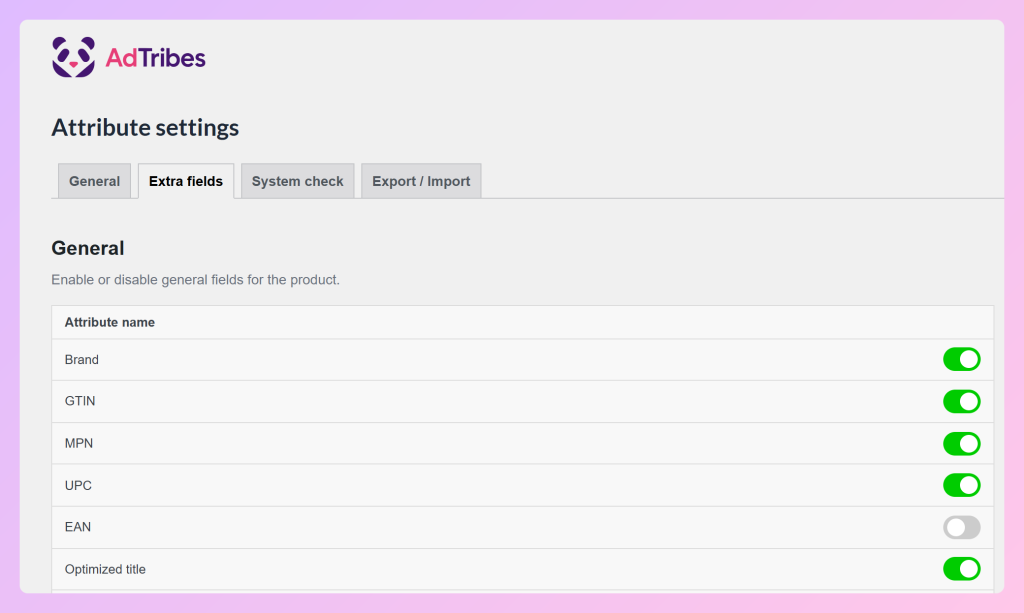Turn off the GTIN field toggle

pos(961,401)
